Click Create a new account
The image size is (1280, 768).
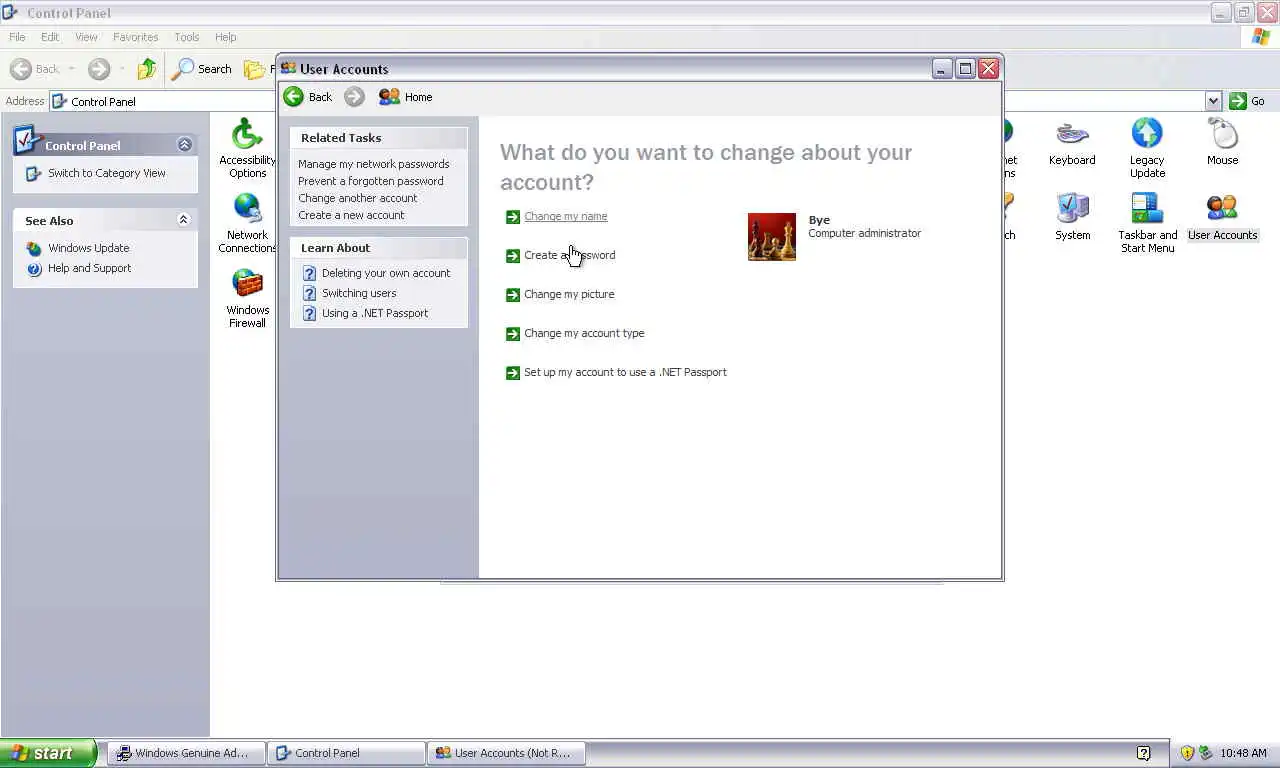point(351,215)
